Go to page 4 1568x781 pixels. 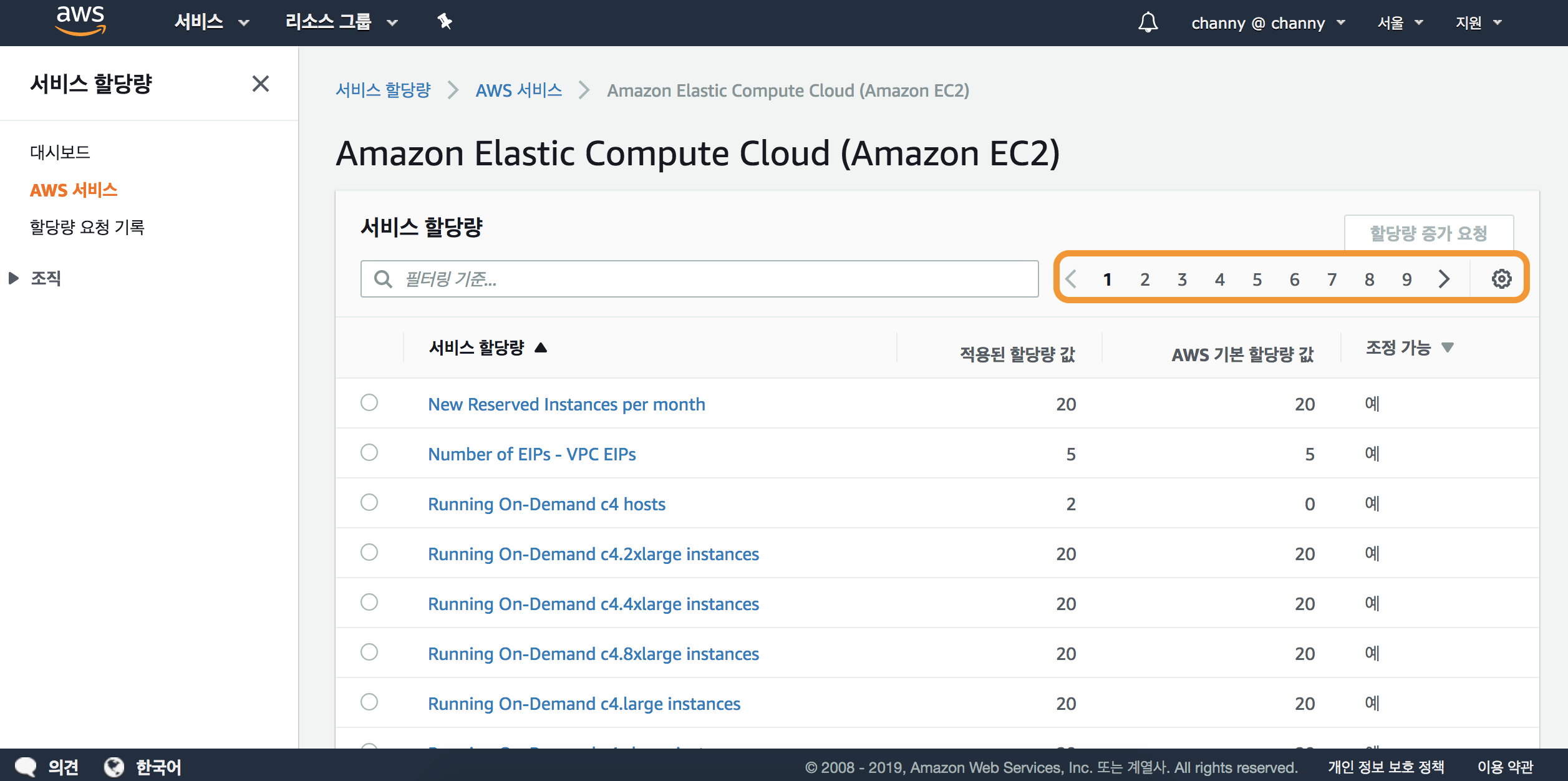(x=1219, y=279)
